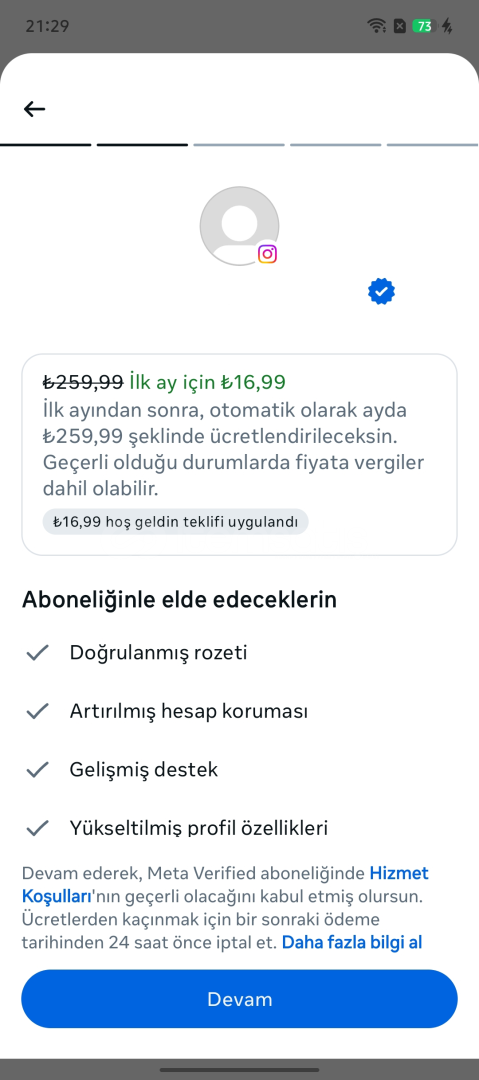Tap the Wi-Fi status bar icon
This screenshot has height=1080, width=479.
376,26
